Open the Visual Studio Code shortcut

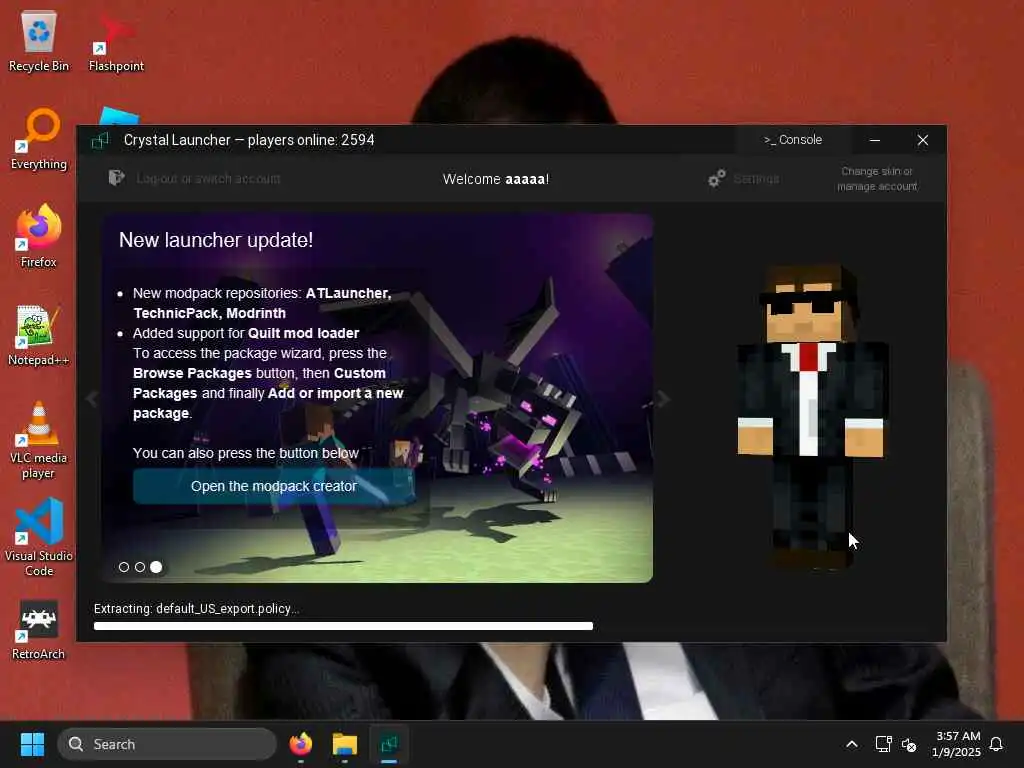39,537
